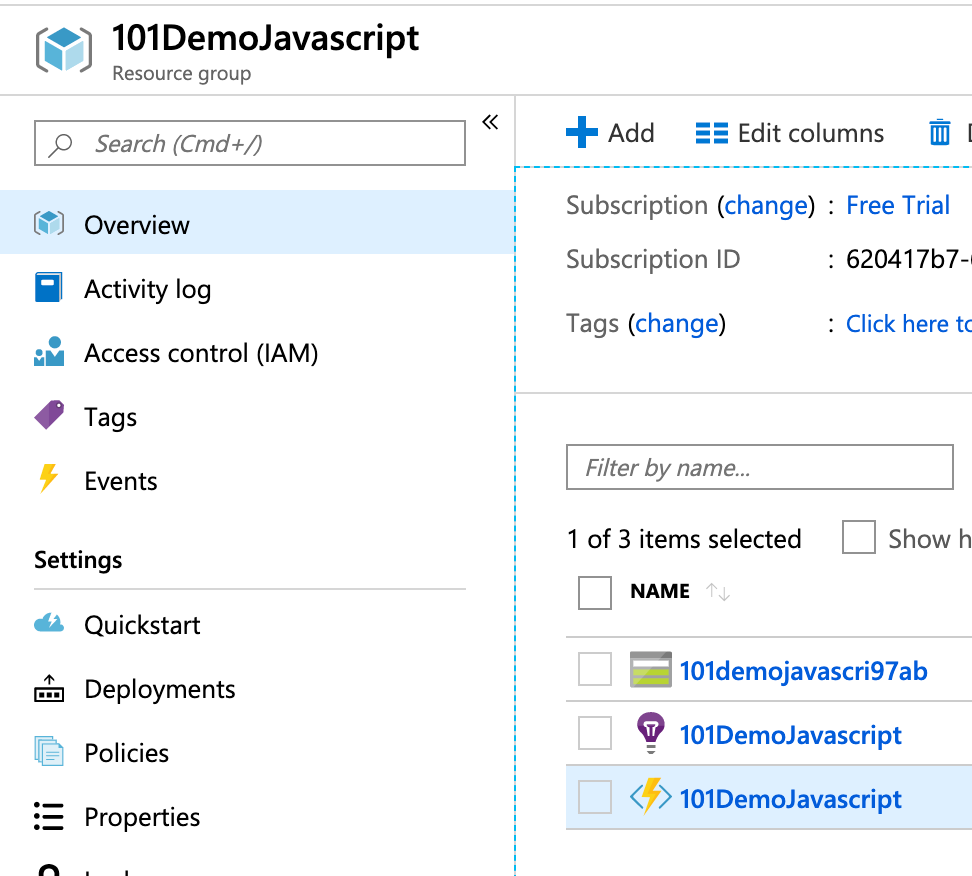Click the NAME column header
Screen dimensions: 972x876
point(660,591)
